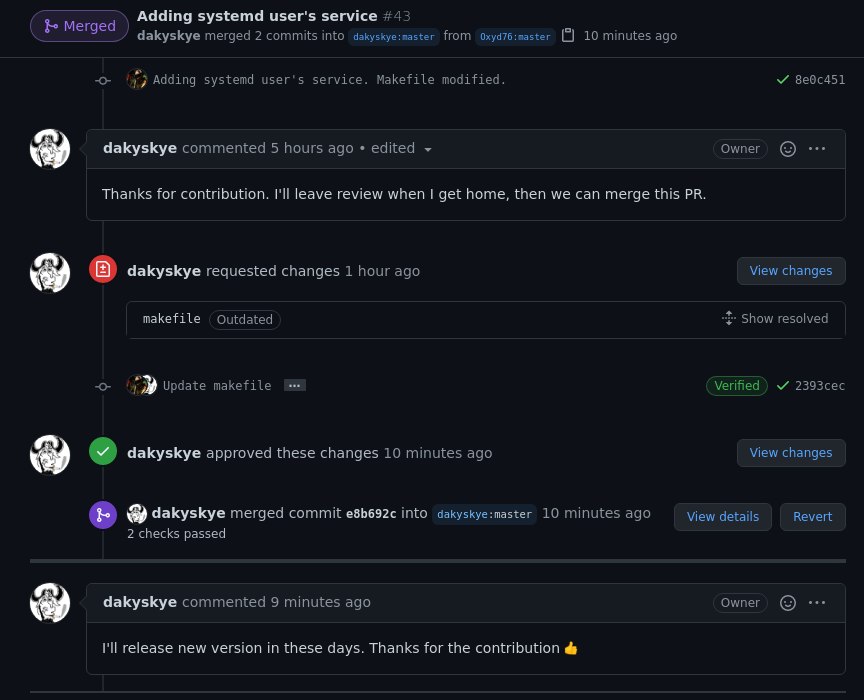
Task: Expand Update makefile commit message ellipsis
Action: (295, 386)
